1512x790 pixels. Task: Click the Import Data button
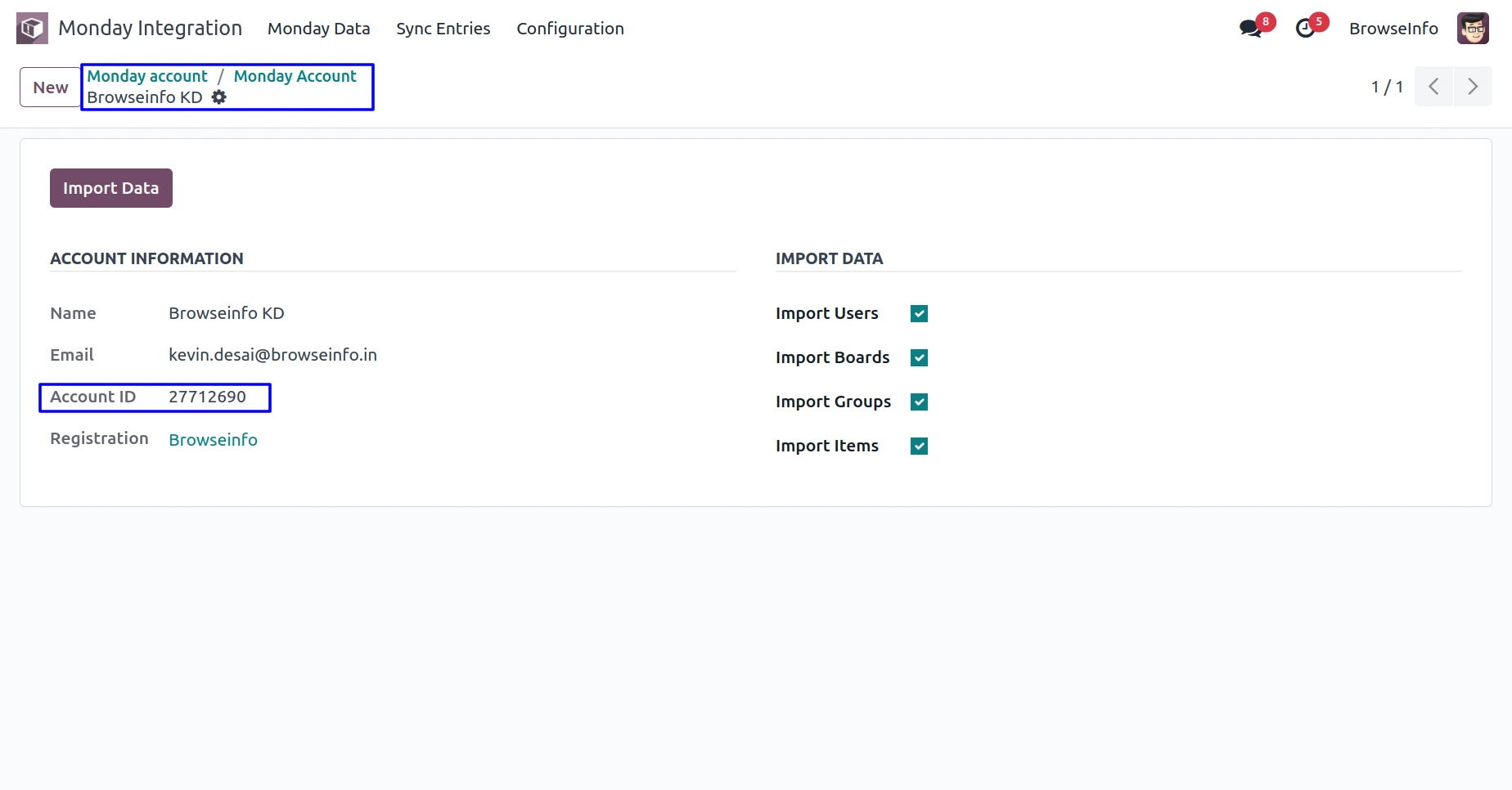pyautogui.click(x=110, y=188)
